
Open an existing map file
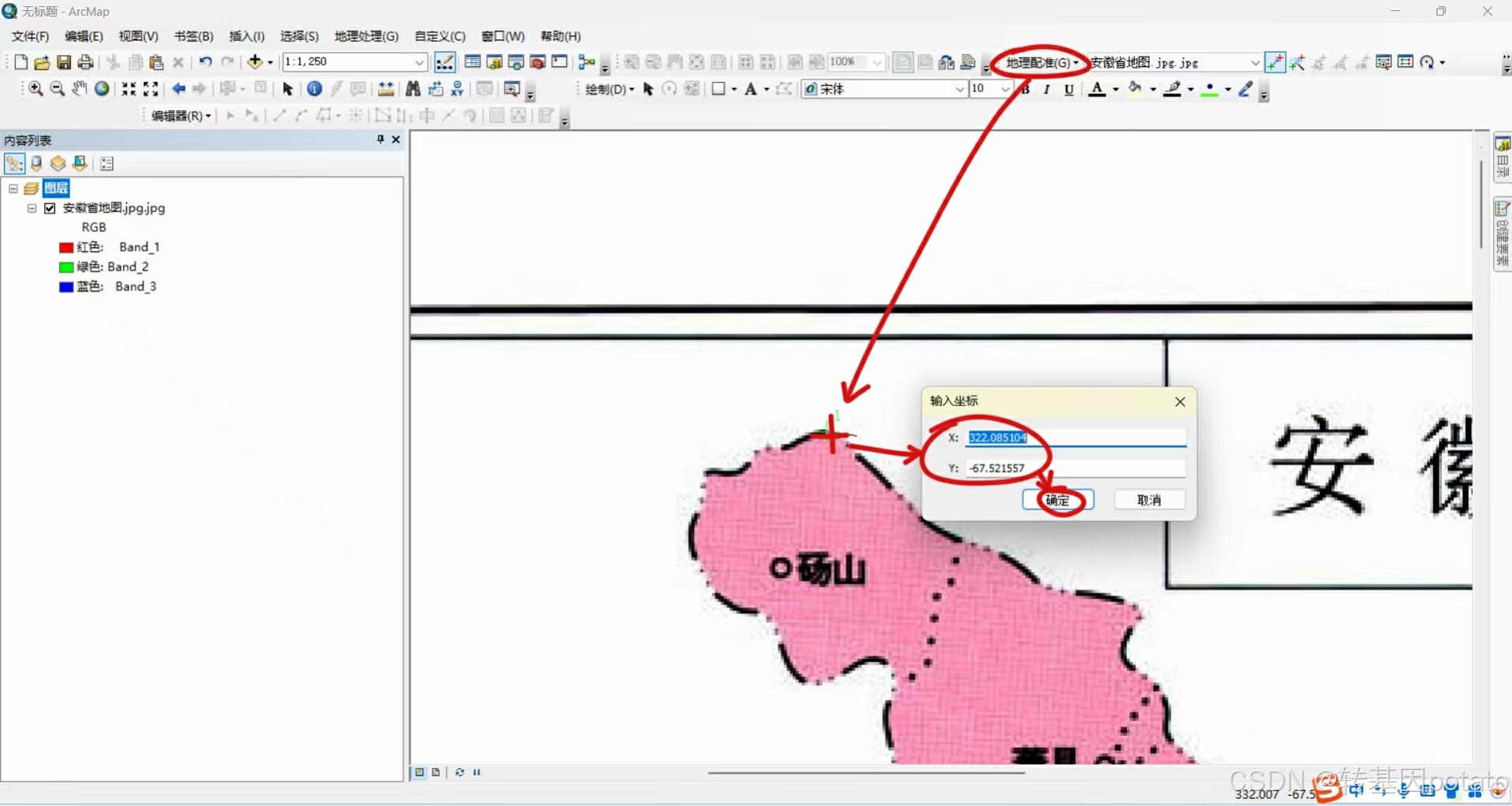point(43,62)
